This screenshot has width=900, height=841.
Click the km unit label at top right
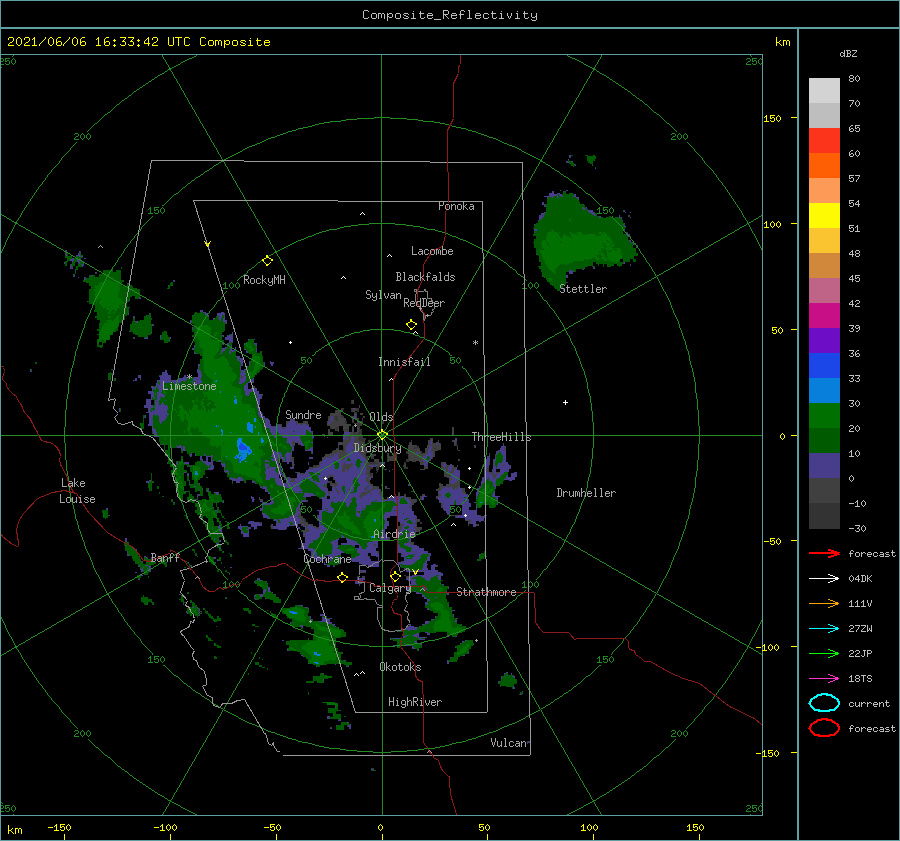click(782, 42)
